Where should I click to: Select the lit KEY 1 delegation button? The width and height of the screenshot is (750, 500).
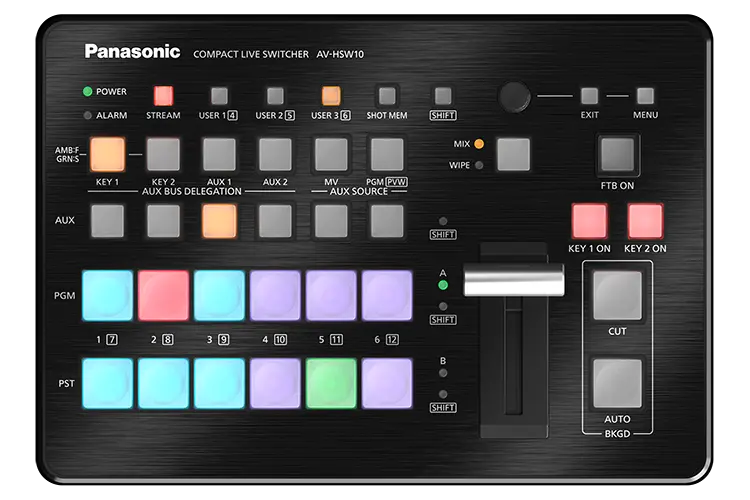[x=108, y=154]
